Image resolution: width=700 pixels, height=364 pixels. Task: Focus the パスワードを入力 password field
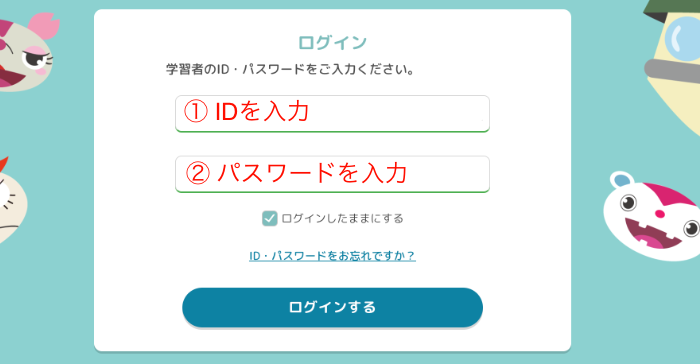click(333, 174)
